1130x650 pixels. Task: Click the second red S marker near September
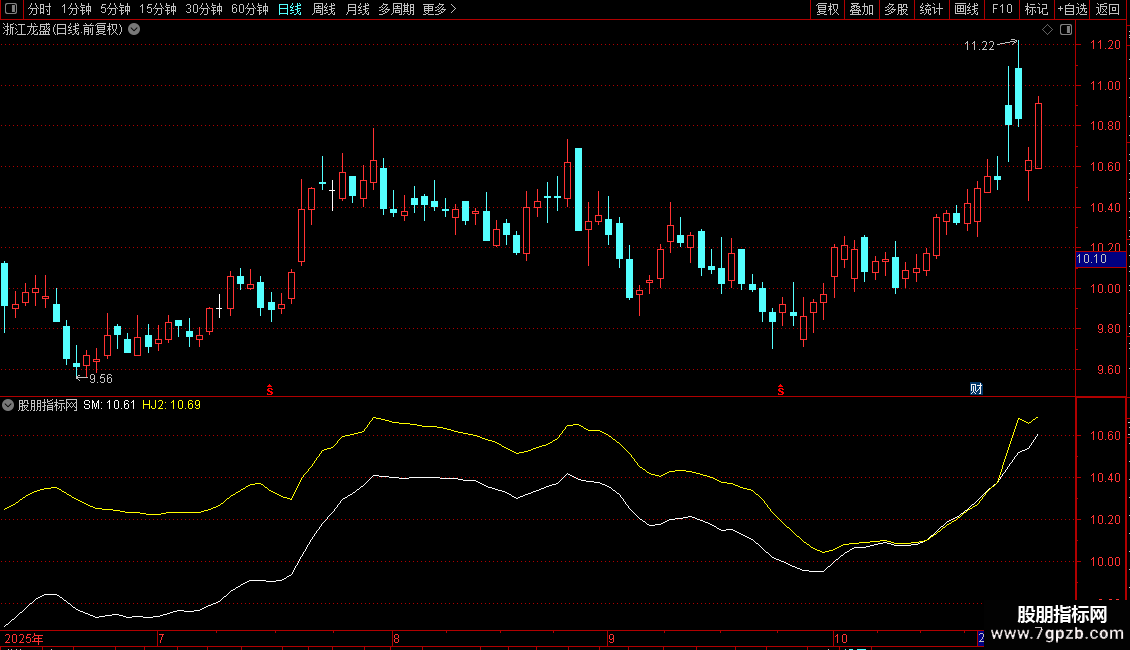pyautogui.click(x=780, y=390)
